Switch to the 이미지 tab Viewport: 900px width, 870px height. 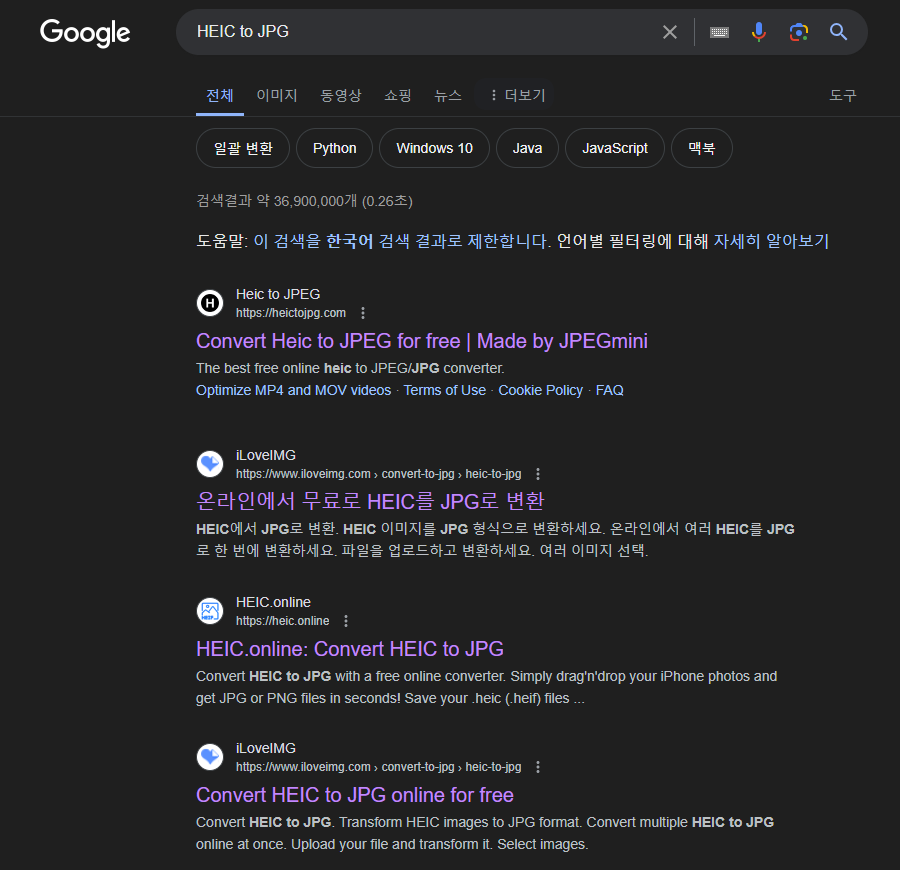coord(277,95)
